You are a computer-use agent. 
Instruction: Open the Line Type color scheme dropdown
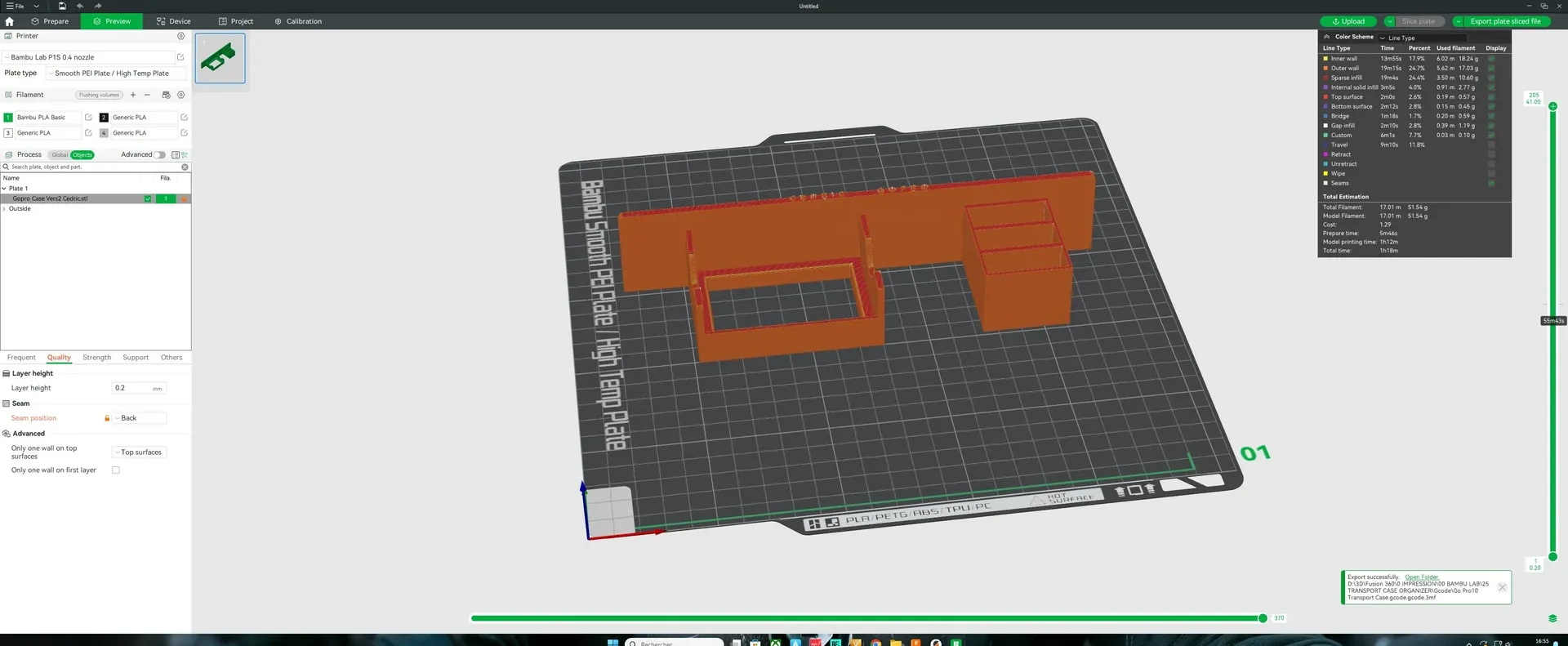(x=1422, y=38)
